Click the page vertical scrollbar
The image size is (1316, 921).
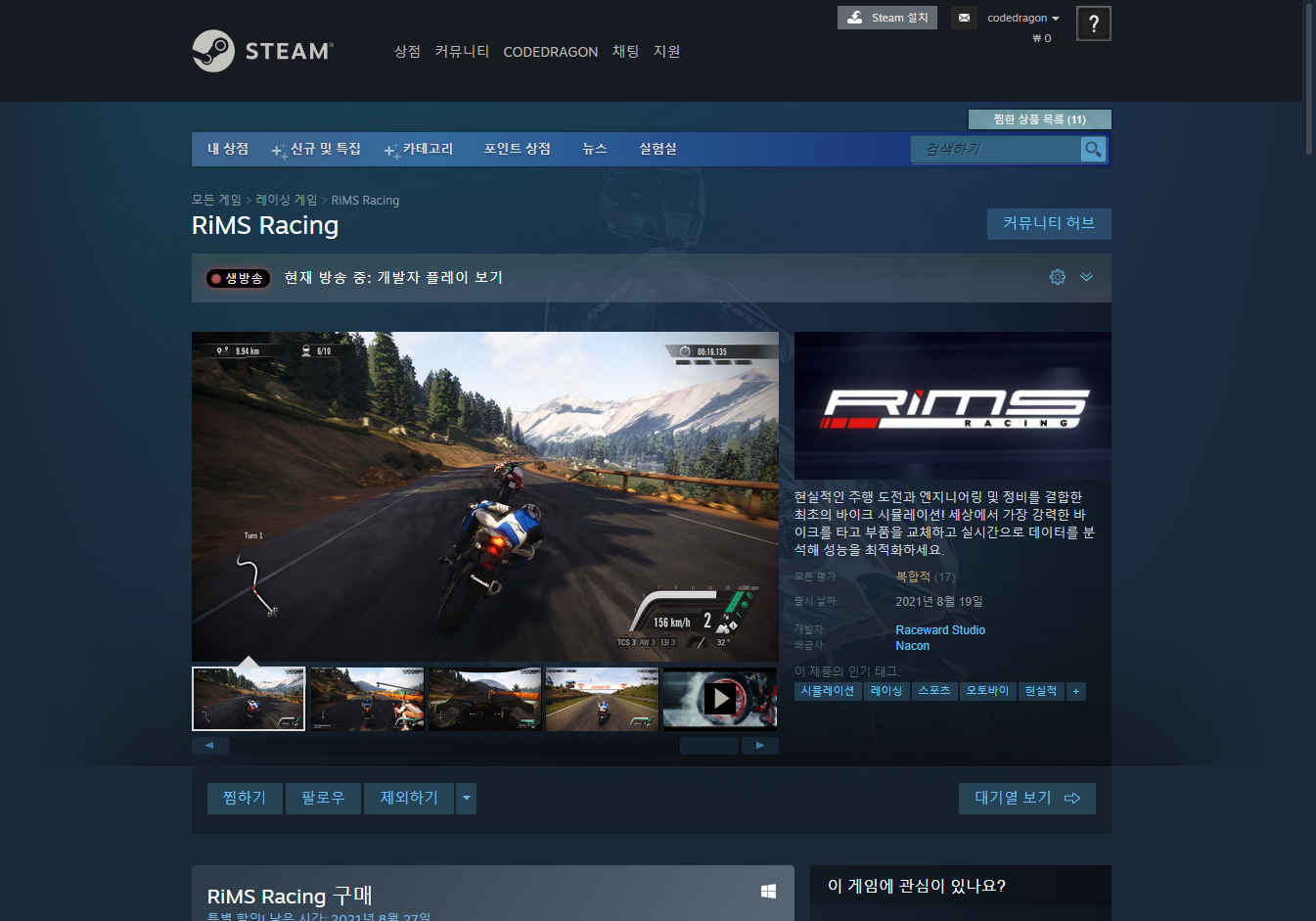pyautogui.click(x=1309, y=78)
